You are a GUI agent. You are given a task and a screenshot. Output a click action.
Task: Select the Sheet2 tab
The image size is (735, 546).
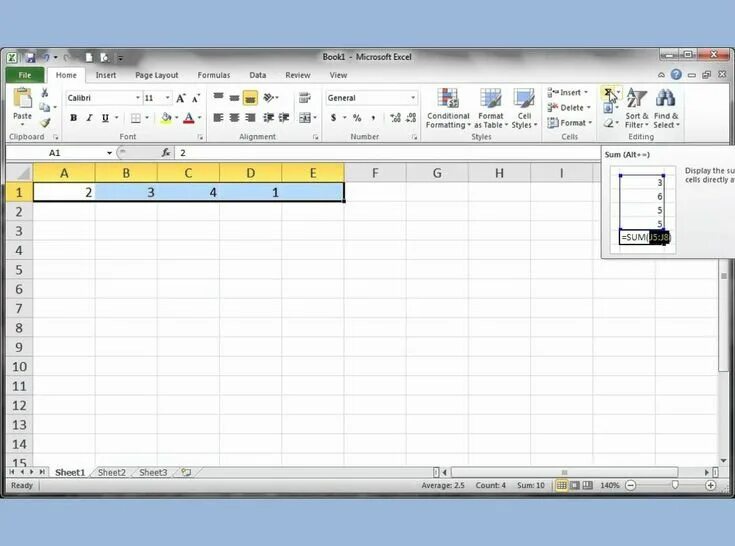point(112,472)
